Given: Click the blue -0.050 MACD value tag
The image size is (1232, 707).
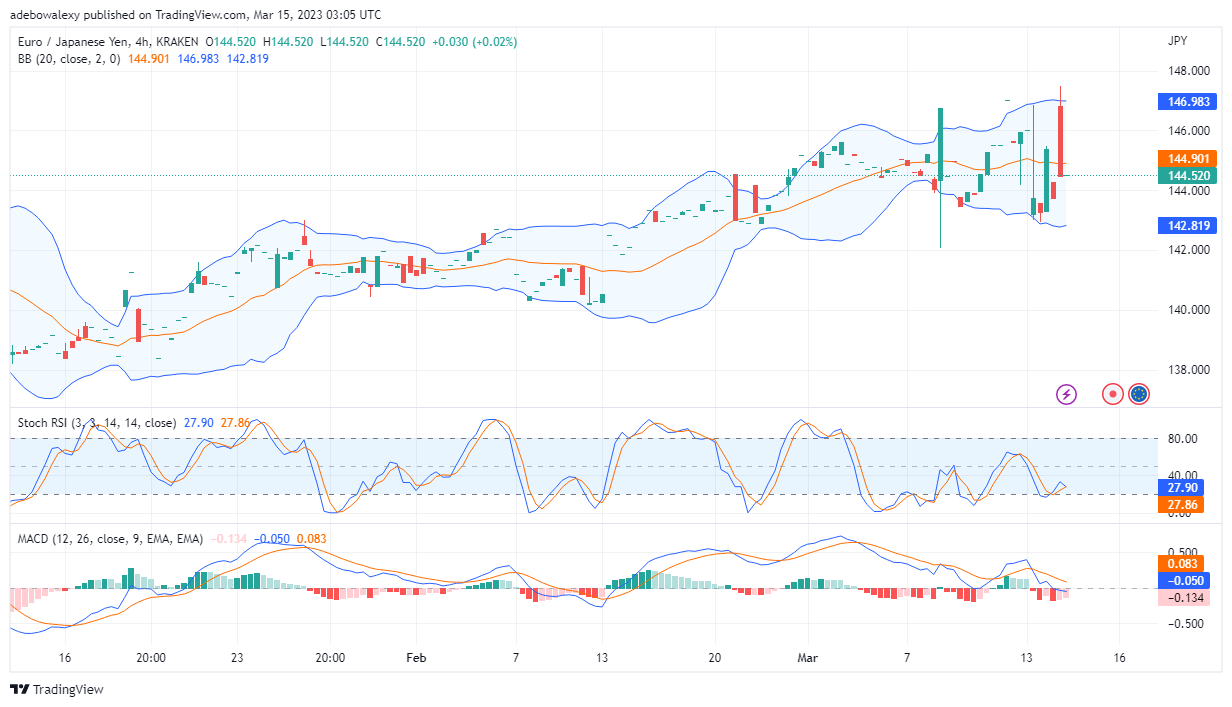Looking at the screenshot, I should pos(1184,580).
